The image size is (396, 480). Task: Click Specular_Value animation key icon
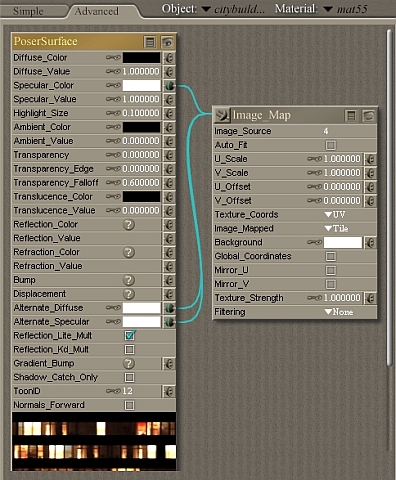click(113, 99)
